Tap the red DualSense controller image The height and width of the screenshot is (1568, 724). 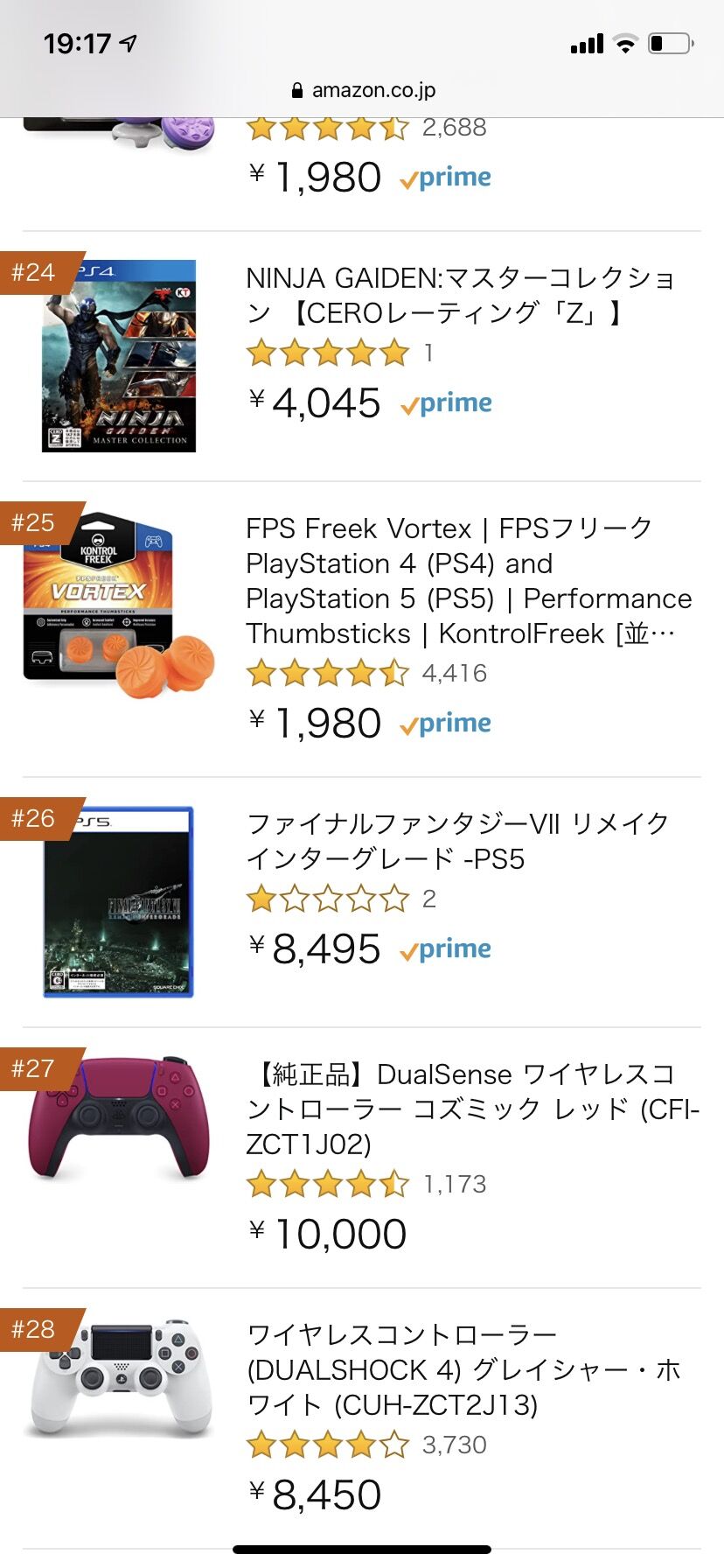(x=119, y=1118)
